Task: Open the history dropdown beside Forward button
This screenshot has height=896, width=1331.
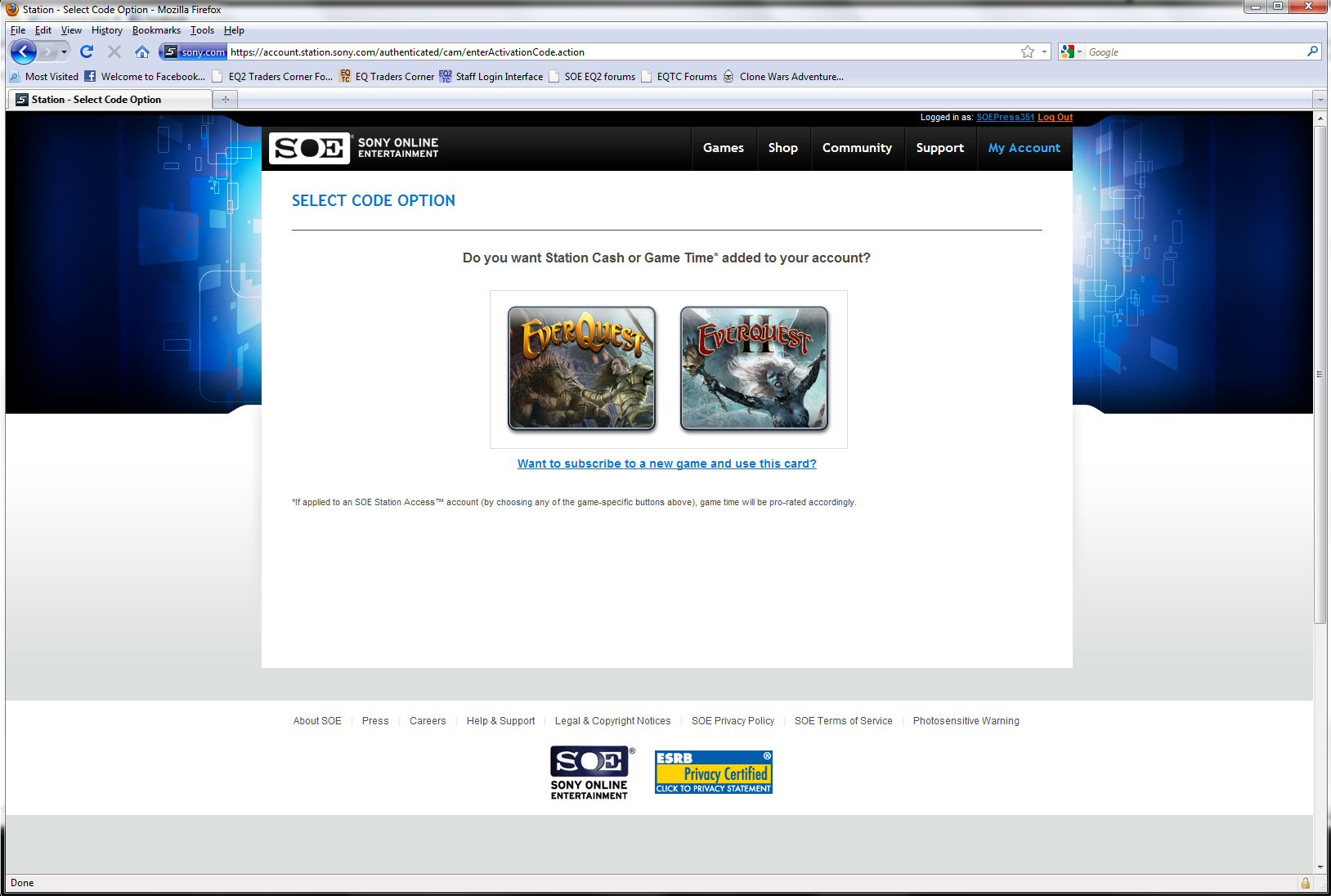Action: [64, 52]
